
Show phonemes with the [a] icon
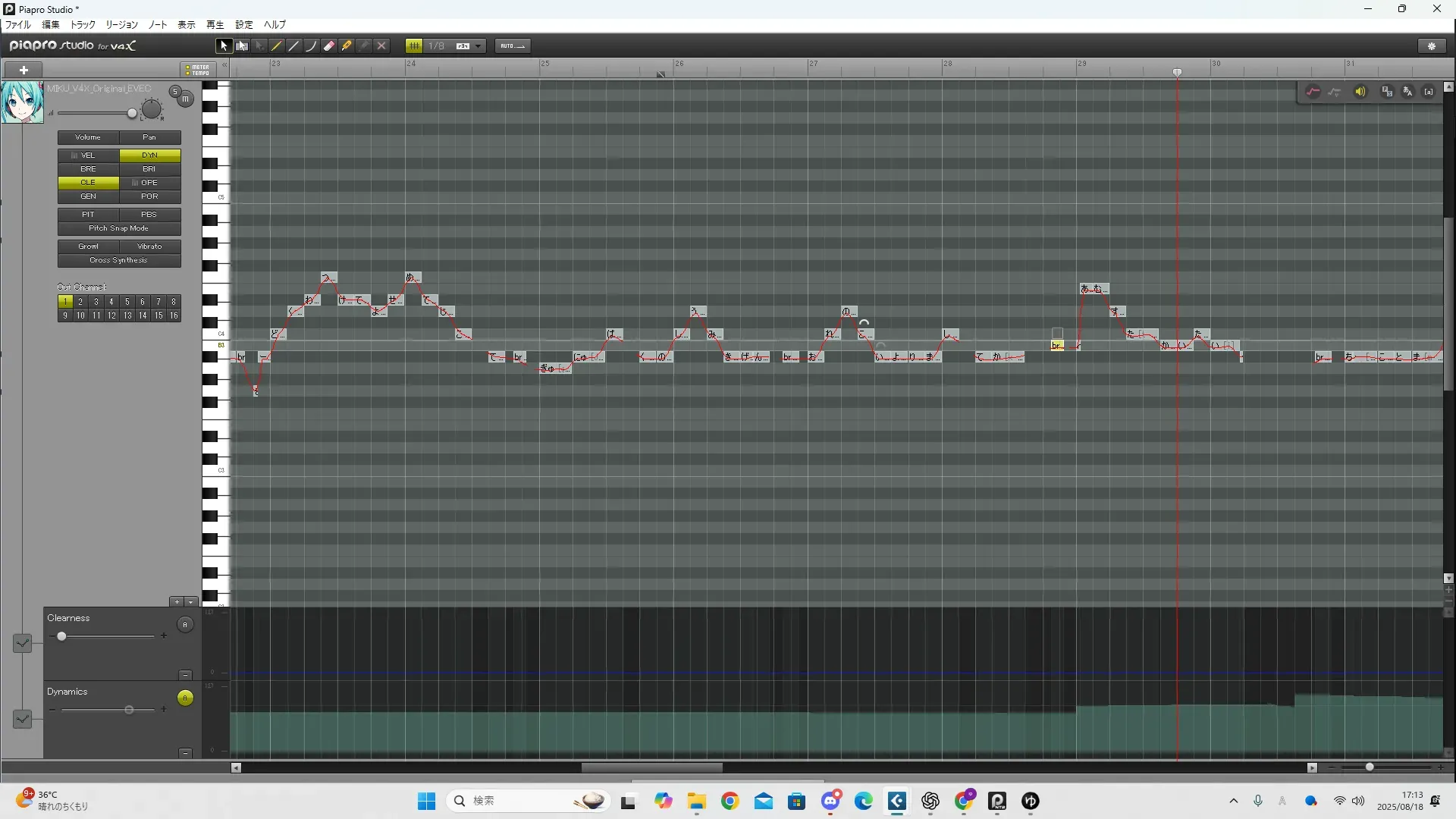[x=1429, y=92]
